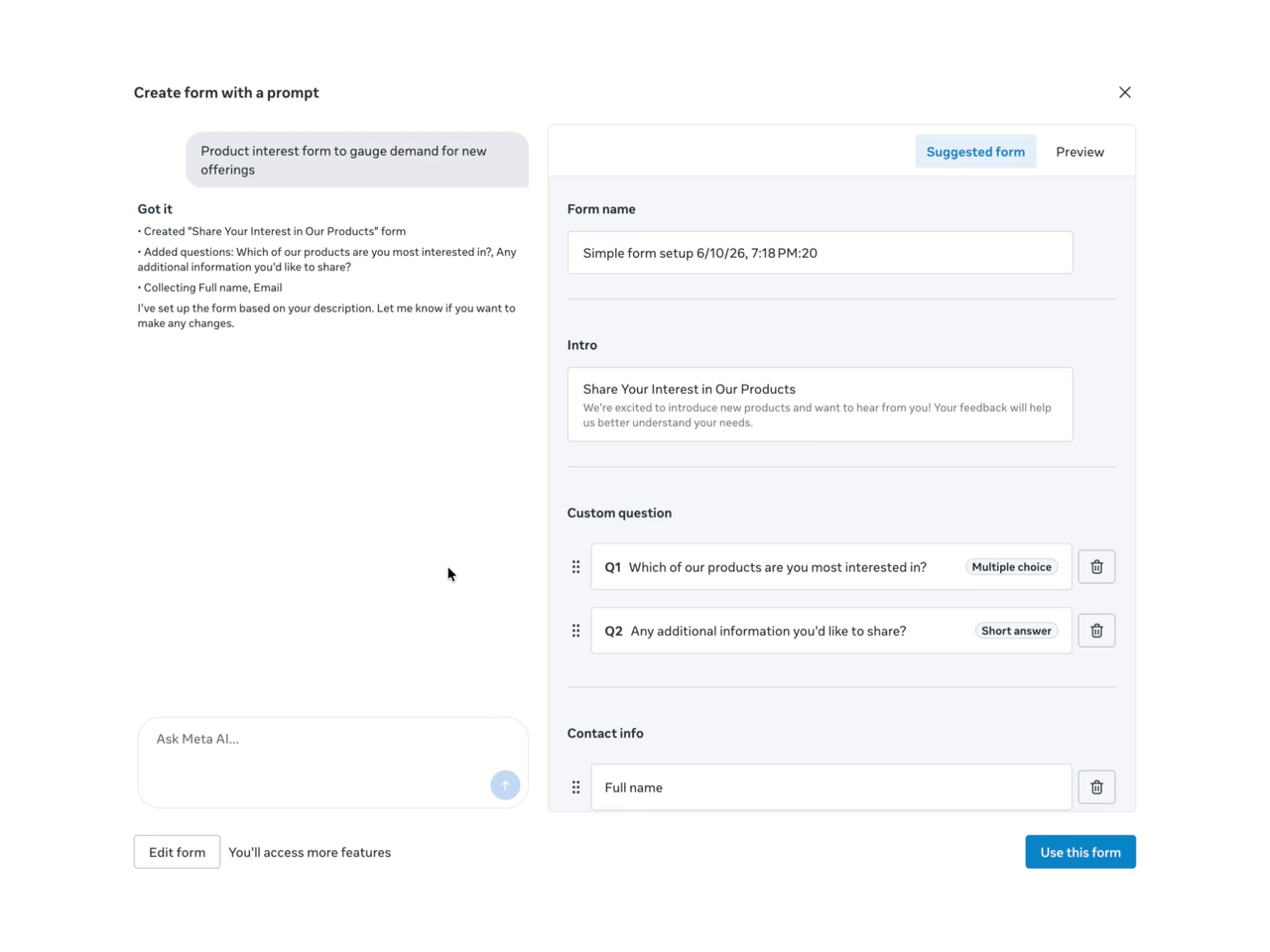This screenshot has height=952, width=1270.
Task: Send prompt with the arrow button
Action: tap(505, 785)
